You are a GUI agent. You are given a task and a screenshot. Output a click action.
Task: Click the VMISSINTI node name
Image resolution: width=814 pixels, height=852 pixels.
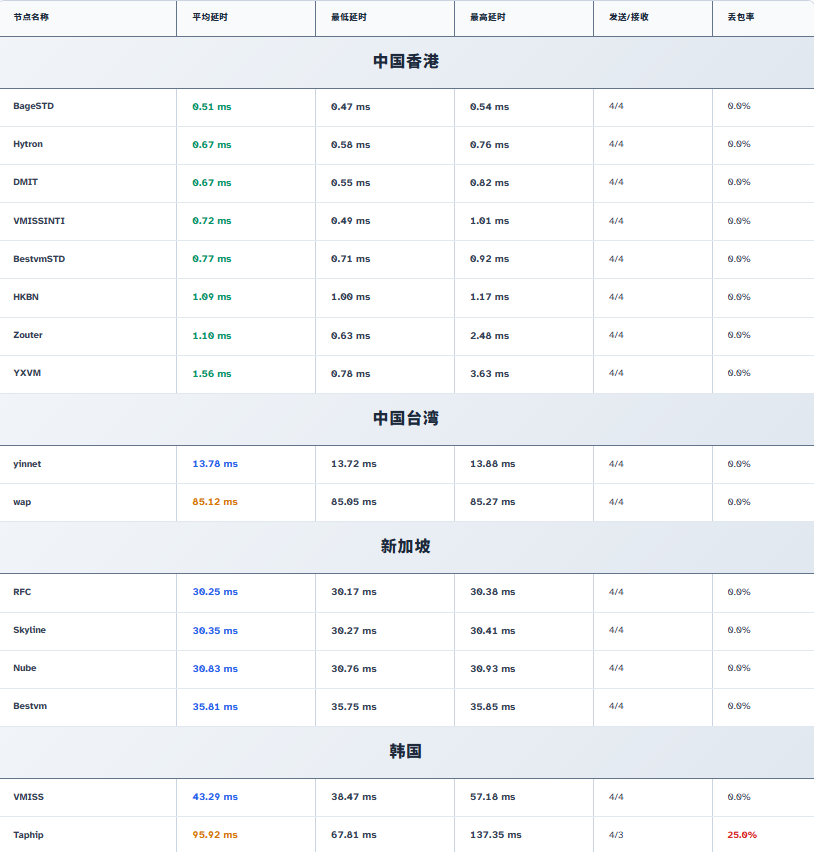coord(39,221)
